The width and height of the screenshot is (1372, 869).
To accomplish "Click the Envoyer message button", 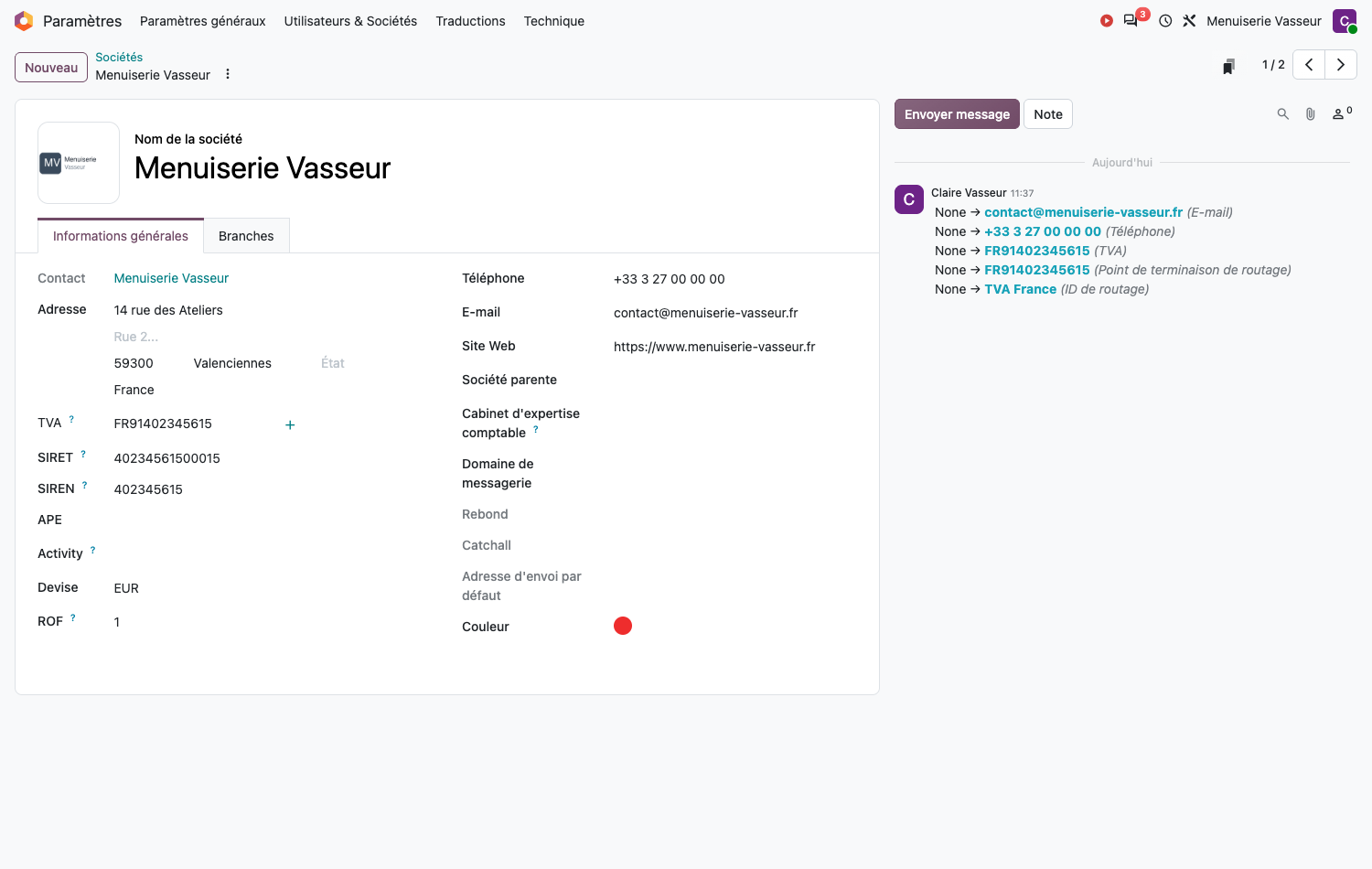I will pos(957,114).
